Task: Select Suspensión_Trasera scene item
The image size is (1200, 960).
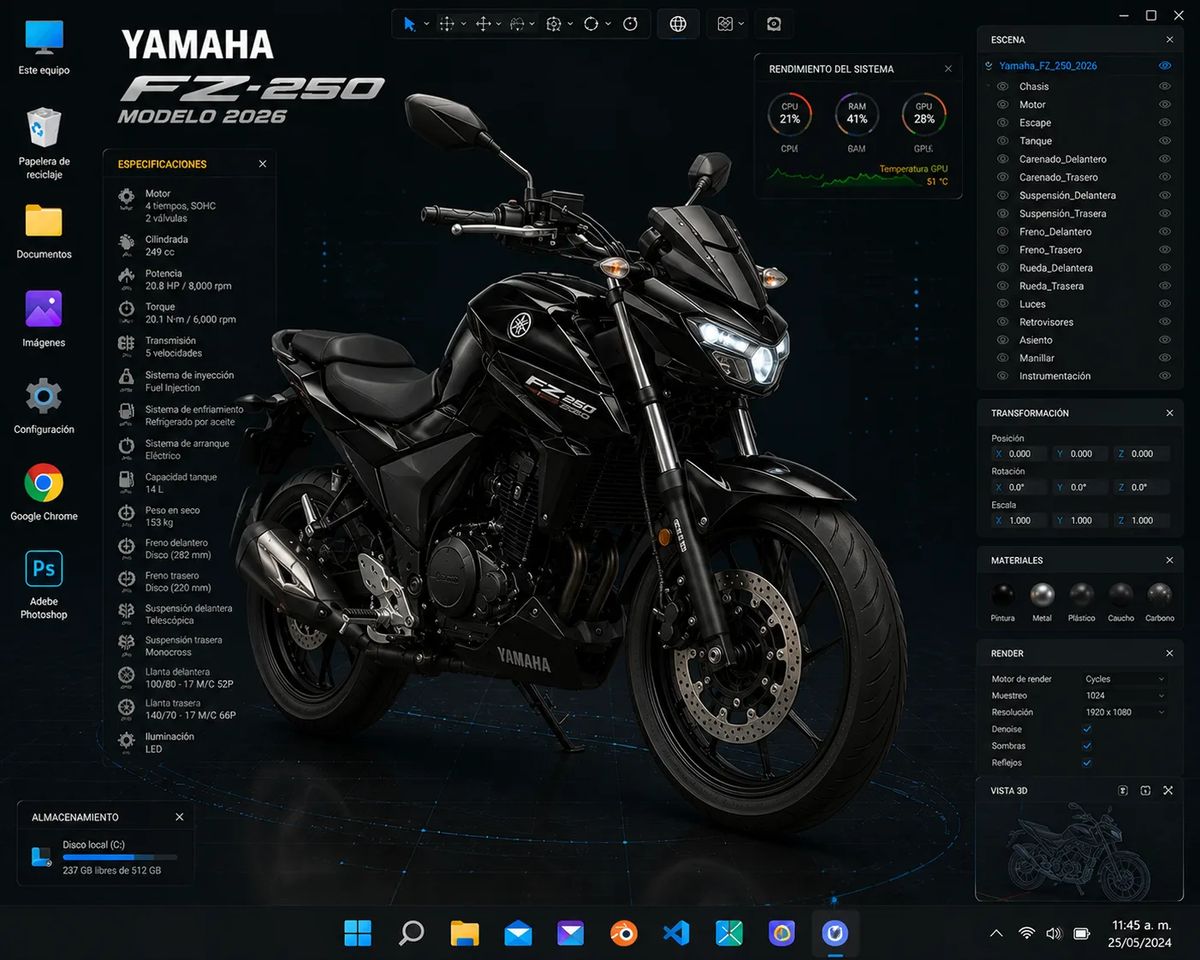Action: coord(1063,213)
